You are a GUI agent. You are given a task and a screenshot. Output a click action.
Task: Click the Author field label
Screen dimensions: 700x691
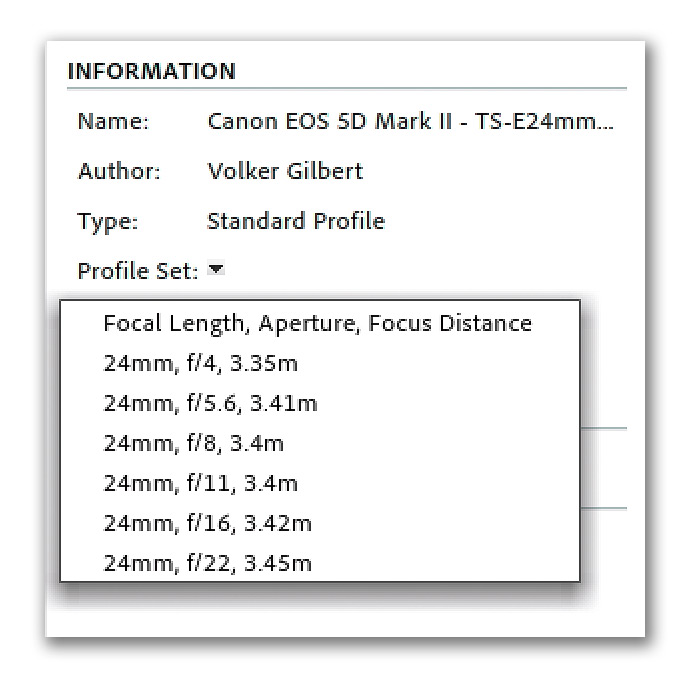[119, 171]
